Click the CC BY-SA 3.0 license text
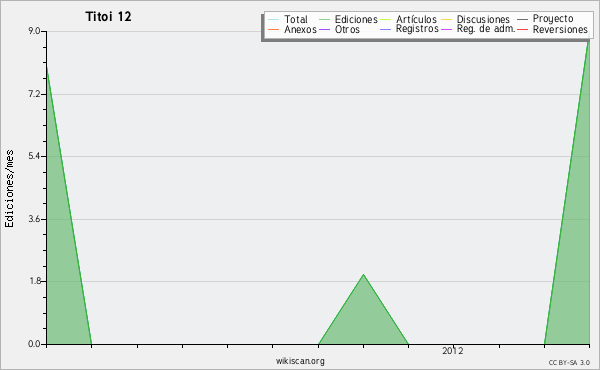The image size is (600, 370). (x=569, y=363)
